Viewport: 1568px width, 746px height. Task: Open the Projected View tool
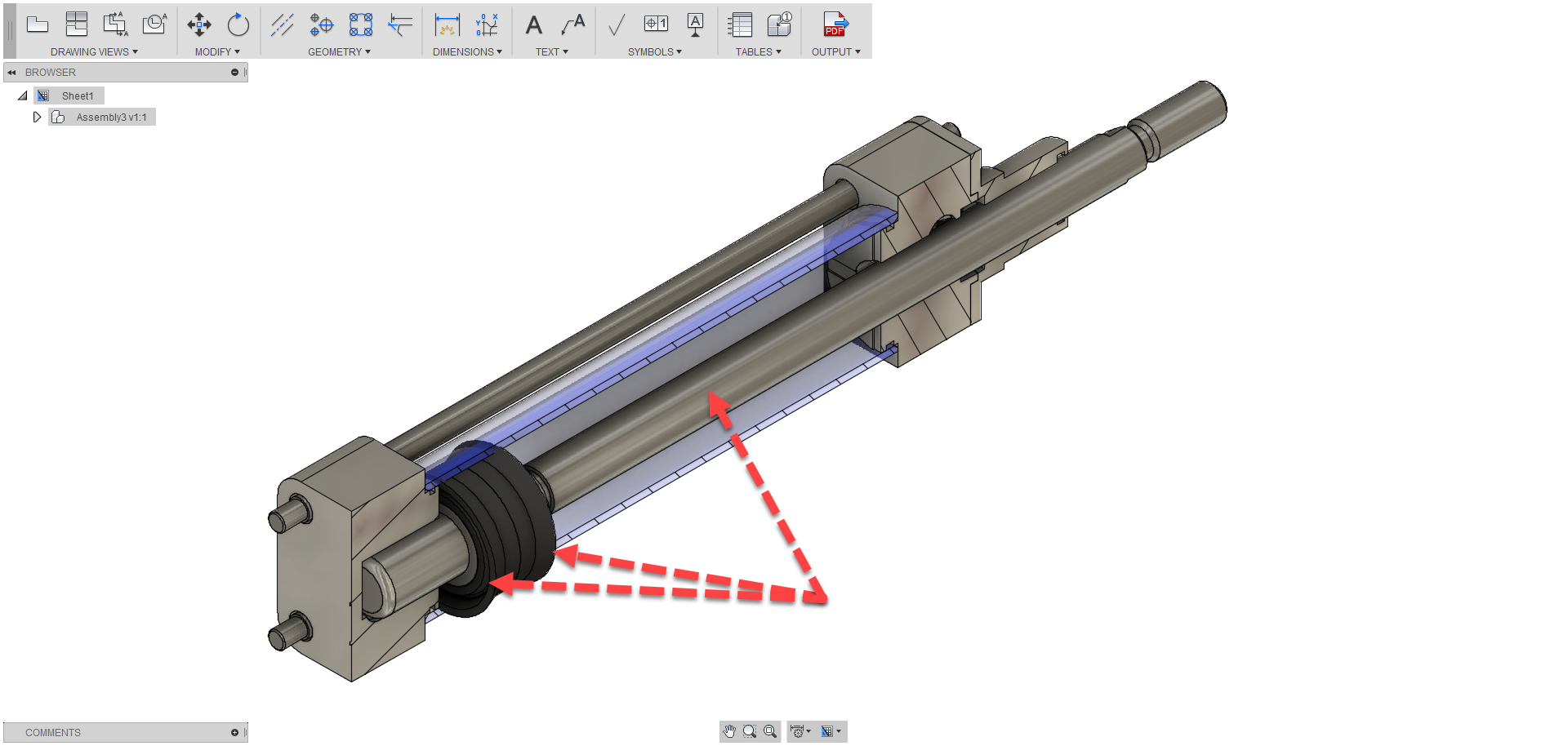tap(76, 24)
